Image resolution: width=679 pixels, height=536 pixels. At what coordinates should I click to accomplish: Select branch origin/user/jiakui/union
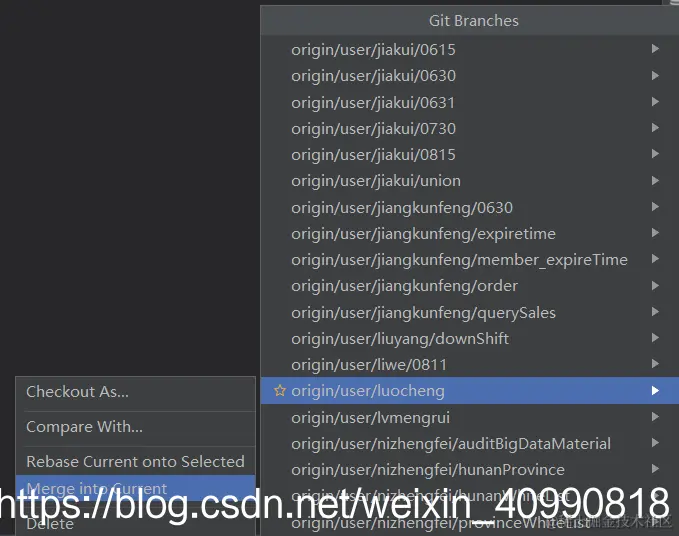pos(470,181)
